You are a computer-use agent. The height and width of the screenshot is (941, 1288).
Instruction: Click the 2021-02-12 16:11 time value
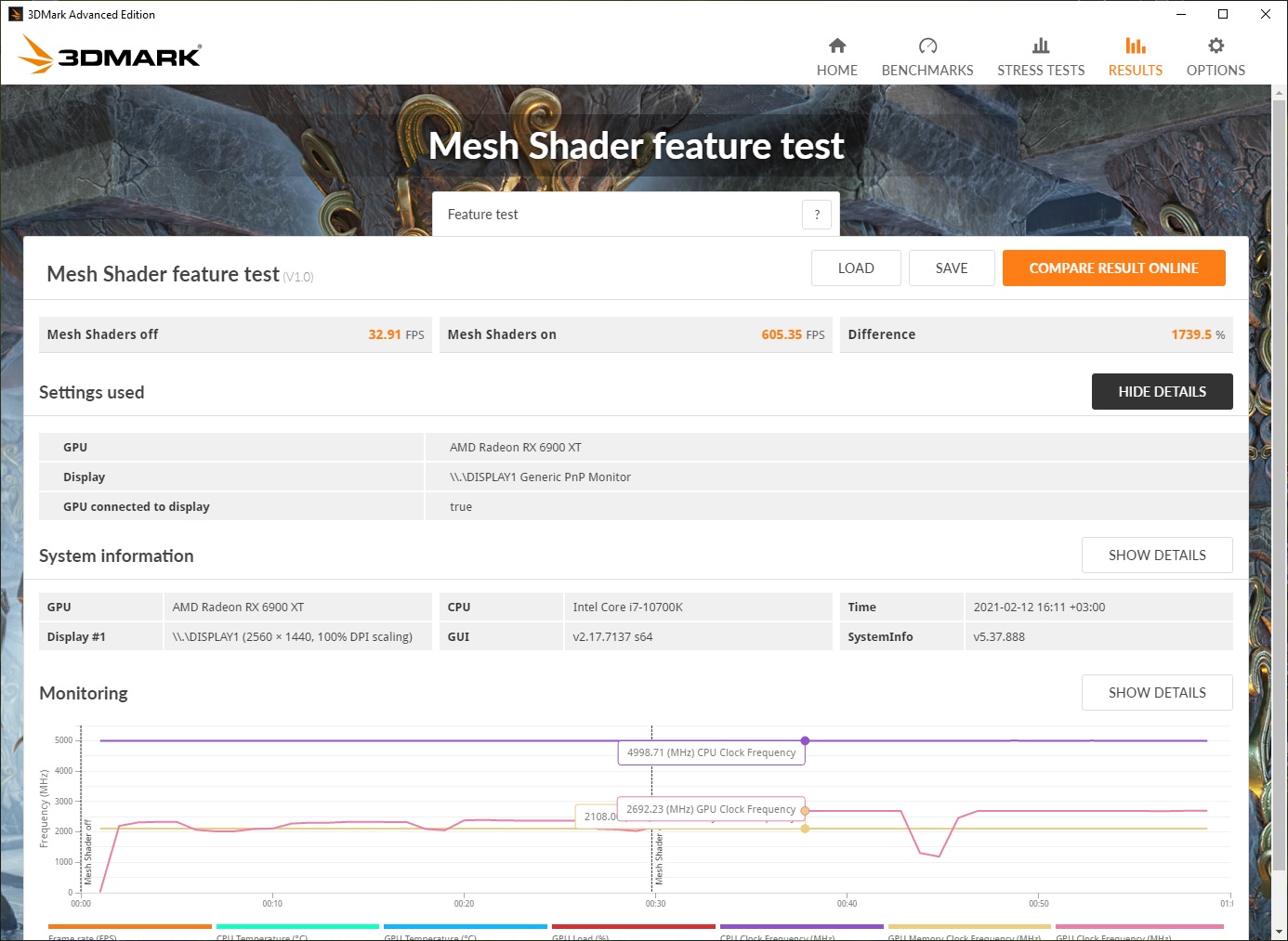coord(1039,608)
